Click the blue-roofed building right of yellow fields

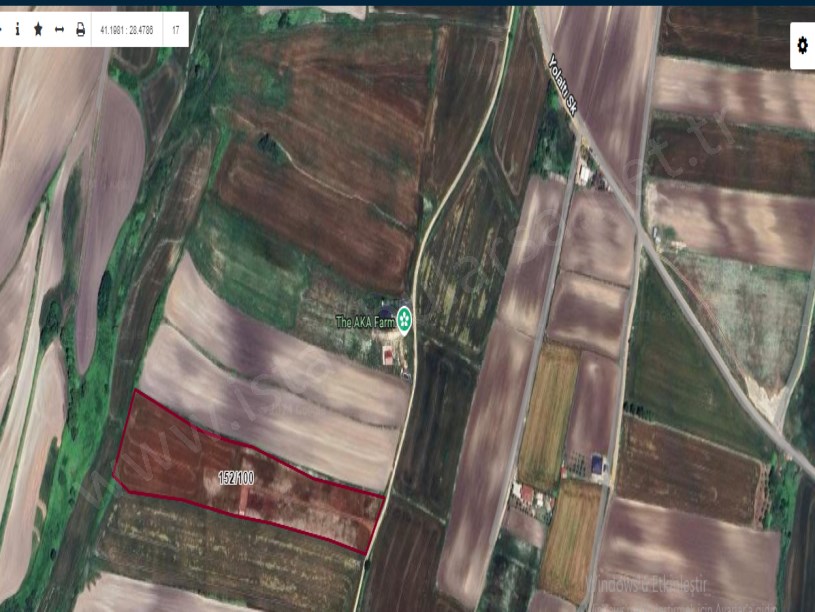coord(598,463)
